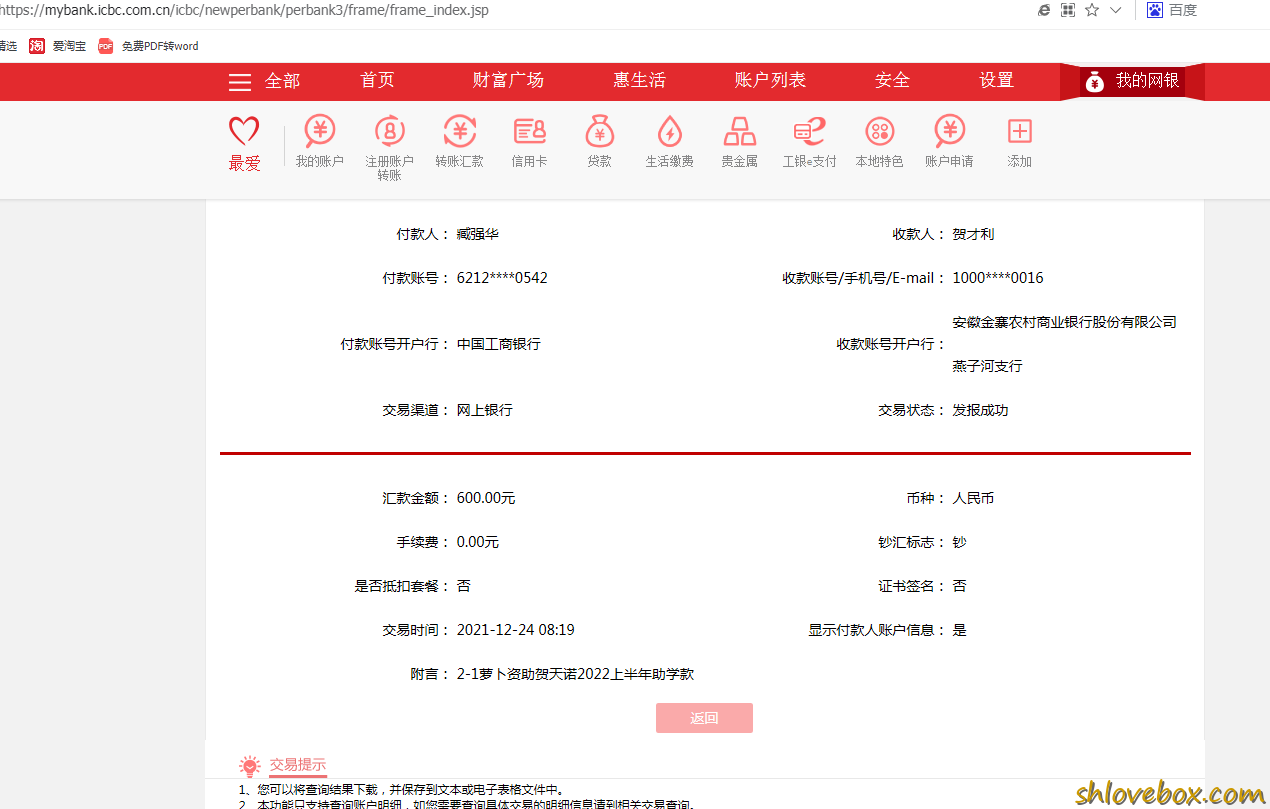1270x809 pixels.
Task: Click the transaction channel 网上银行
Action: tap(485, 410)
